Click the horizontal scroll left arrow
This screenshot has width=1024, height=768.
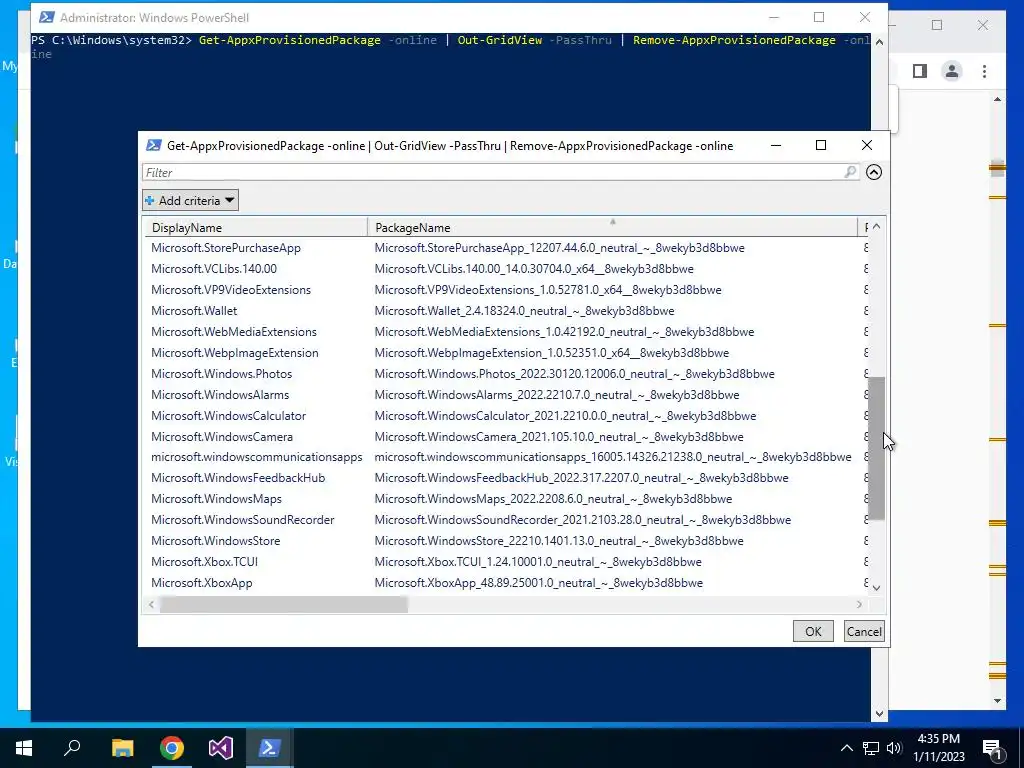152,605
